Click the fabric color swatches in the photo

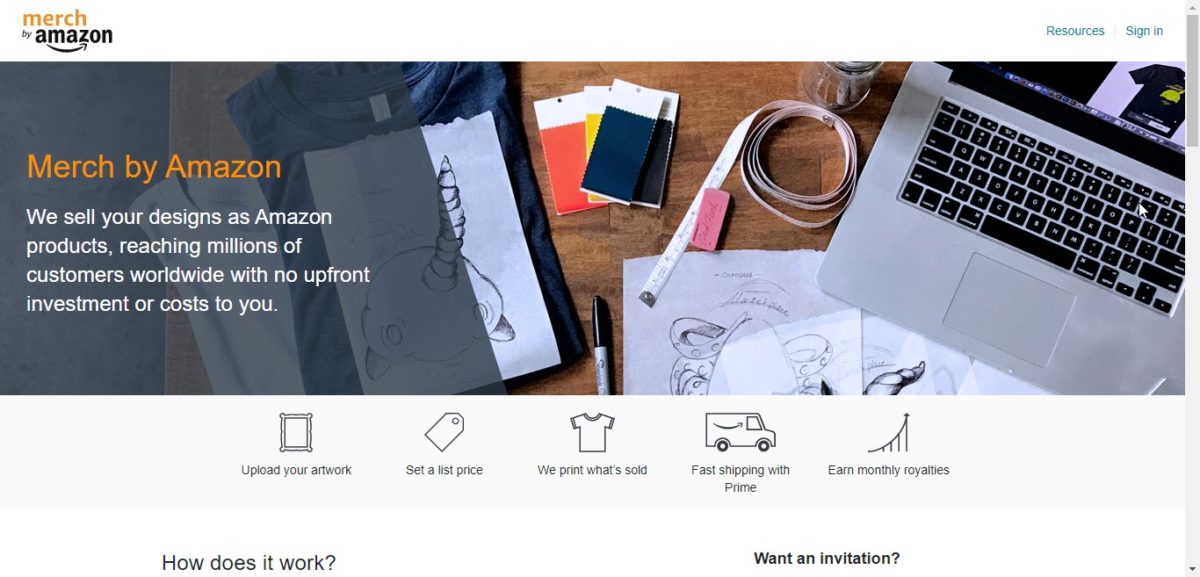click(x=607, y=145)
